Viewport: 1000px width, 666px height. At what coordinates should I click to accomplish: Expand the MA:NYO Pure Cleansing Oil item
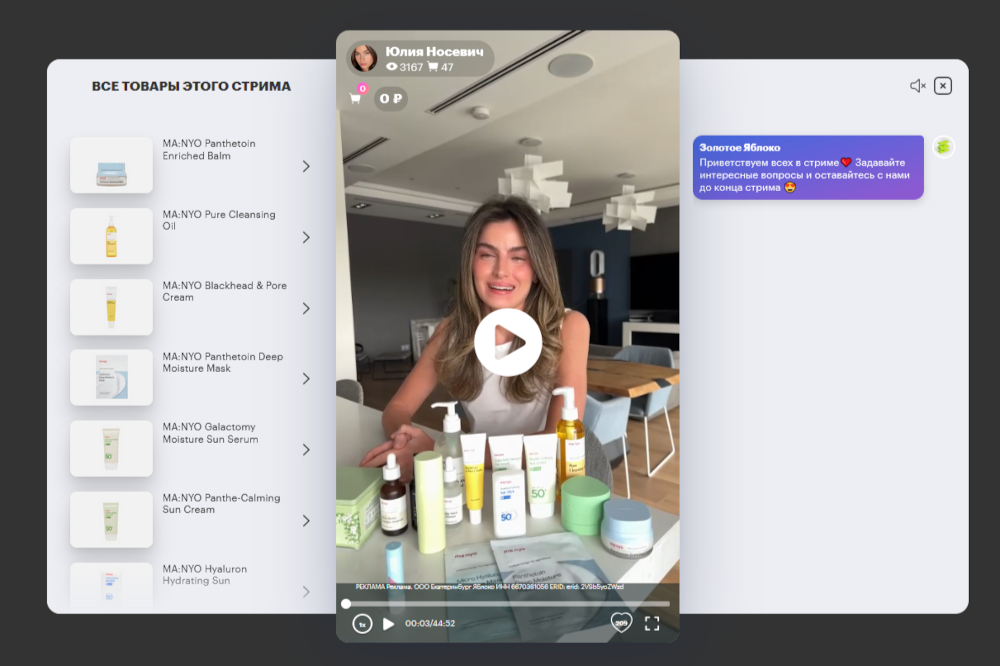[x=306, y=237]
